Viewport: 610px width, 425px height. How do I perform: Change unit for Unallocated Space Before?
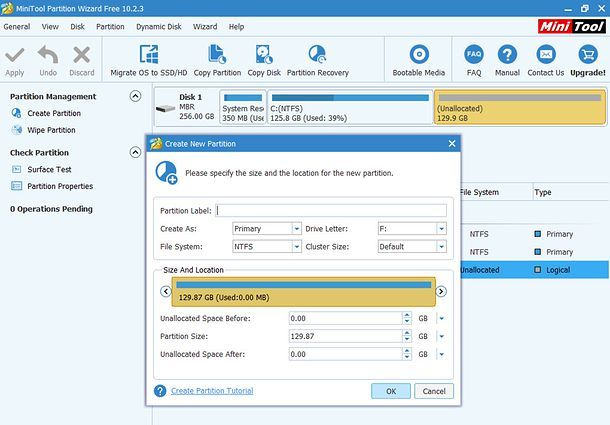[442, 318]
